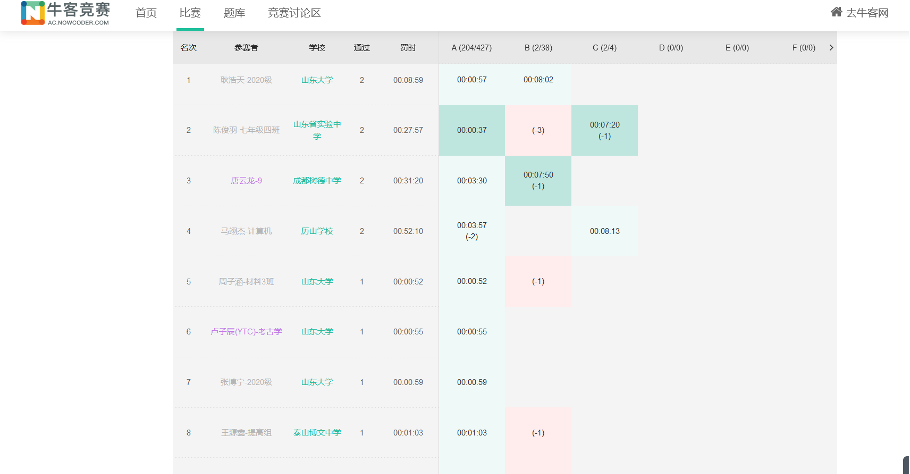Open 成都树德中学 school link in row 3
The image size is (910, 474).
317,181
